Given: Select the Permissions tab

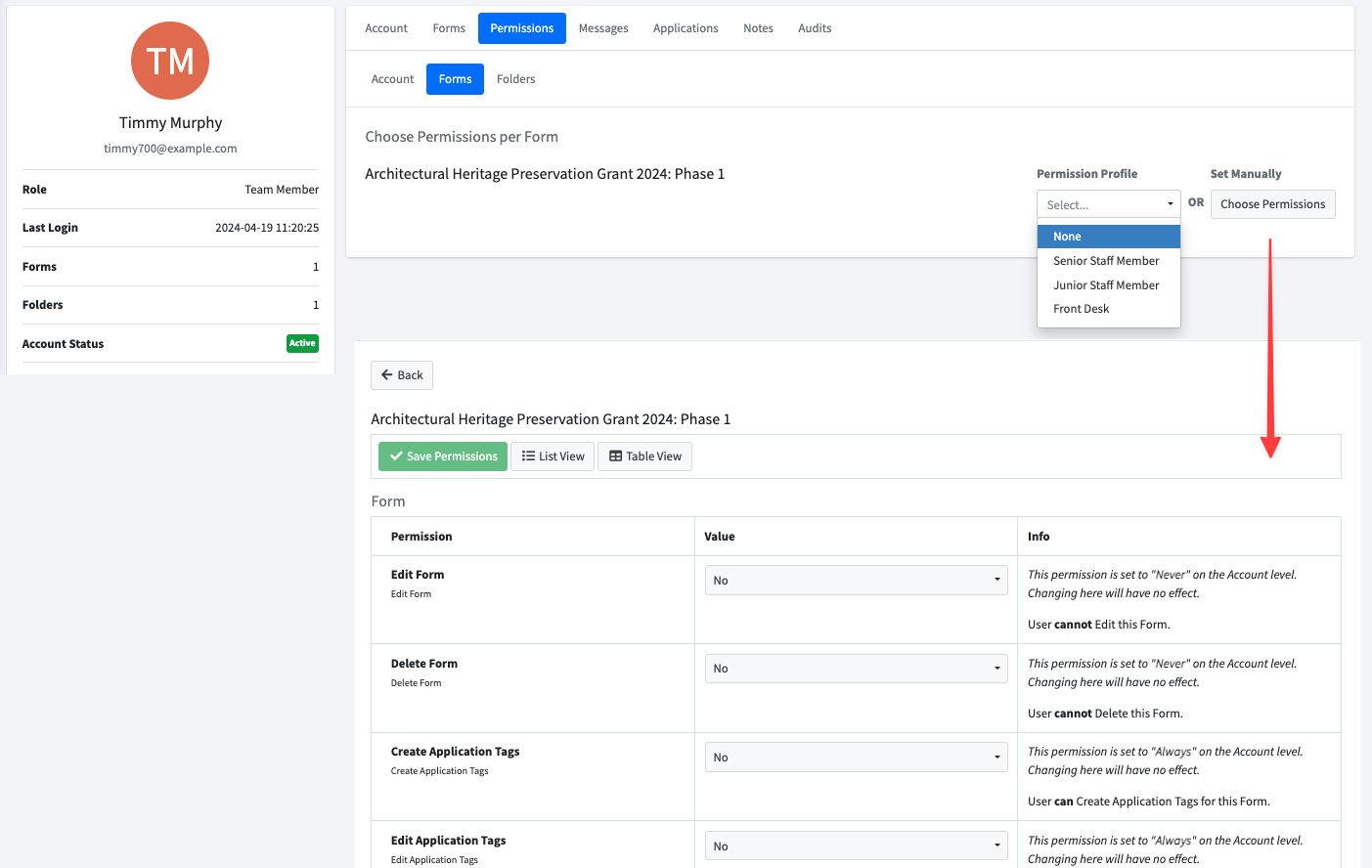Looking at the screenshot, I should coord(522,28).
